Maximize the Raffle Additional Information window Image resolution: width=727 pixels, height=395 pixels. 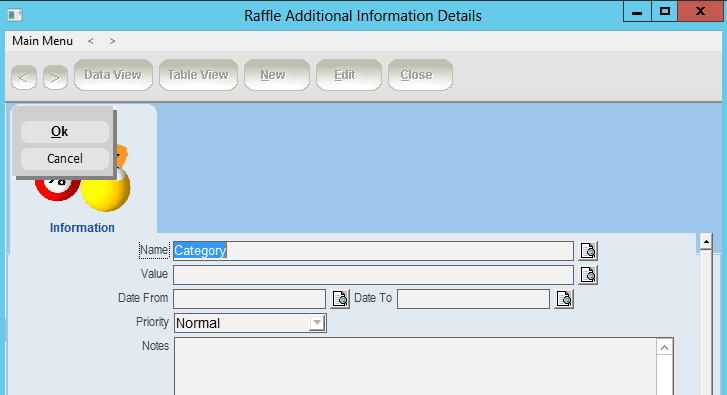[665, 11]
